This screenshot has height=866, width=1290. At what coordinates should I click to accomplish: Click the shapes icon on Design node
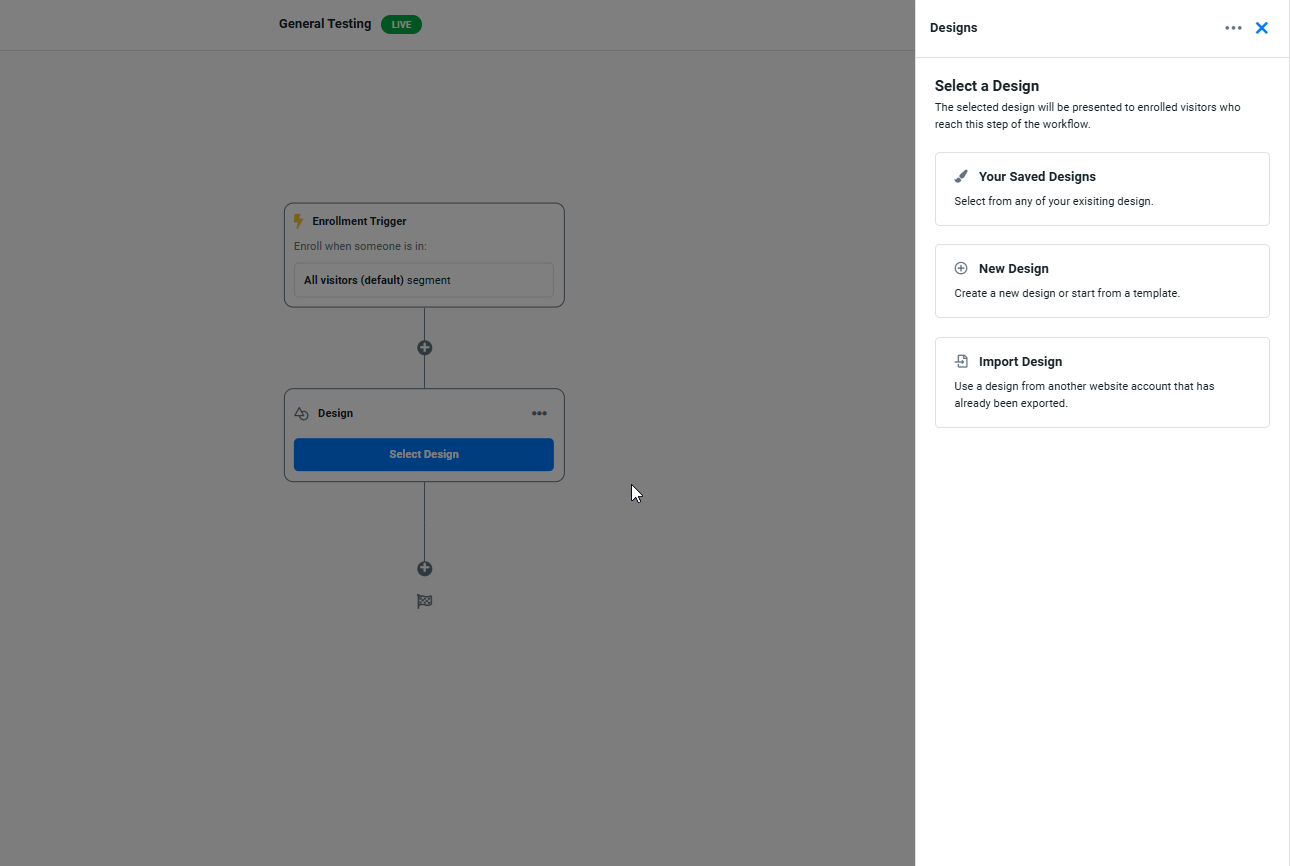(x=301, y=414)
